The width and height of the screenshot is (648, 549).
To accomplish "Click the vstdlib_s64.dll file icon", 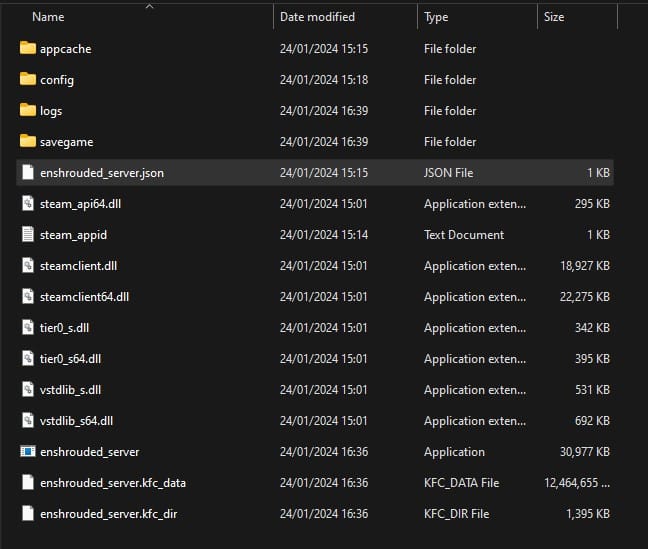I will click(28, 420).
